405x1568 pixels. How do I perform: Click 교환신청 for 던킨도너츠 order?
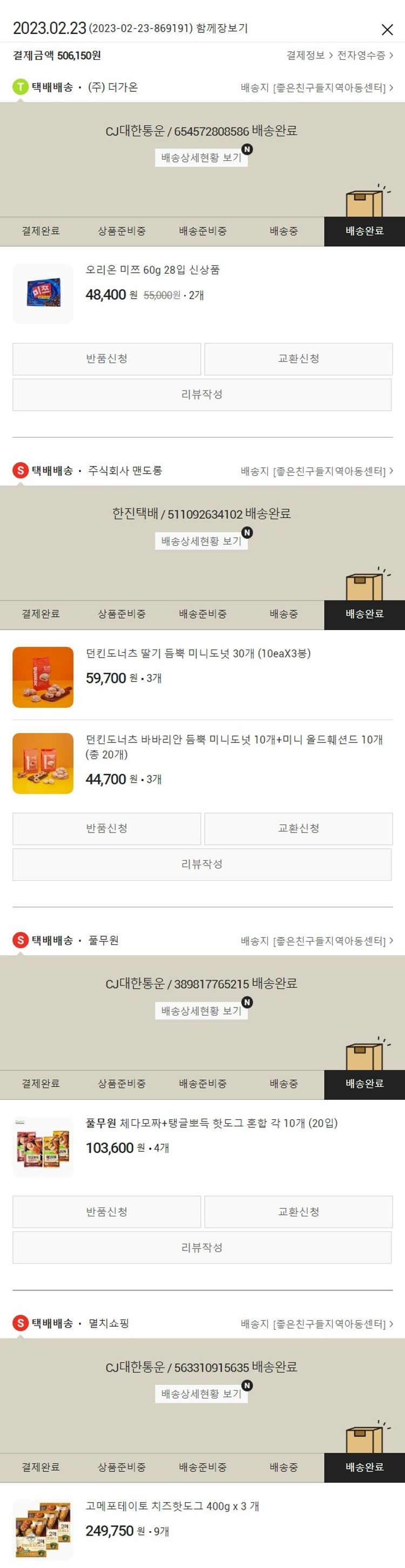coord(299,829)
